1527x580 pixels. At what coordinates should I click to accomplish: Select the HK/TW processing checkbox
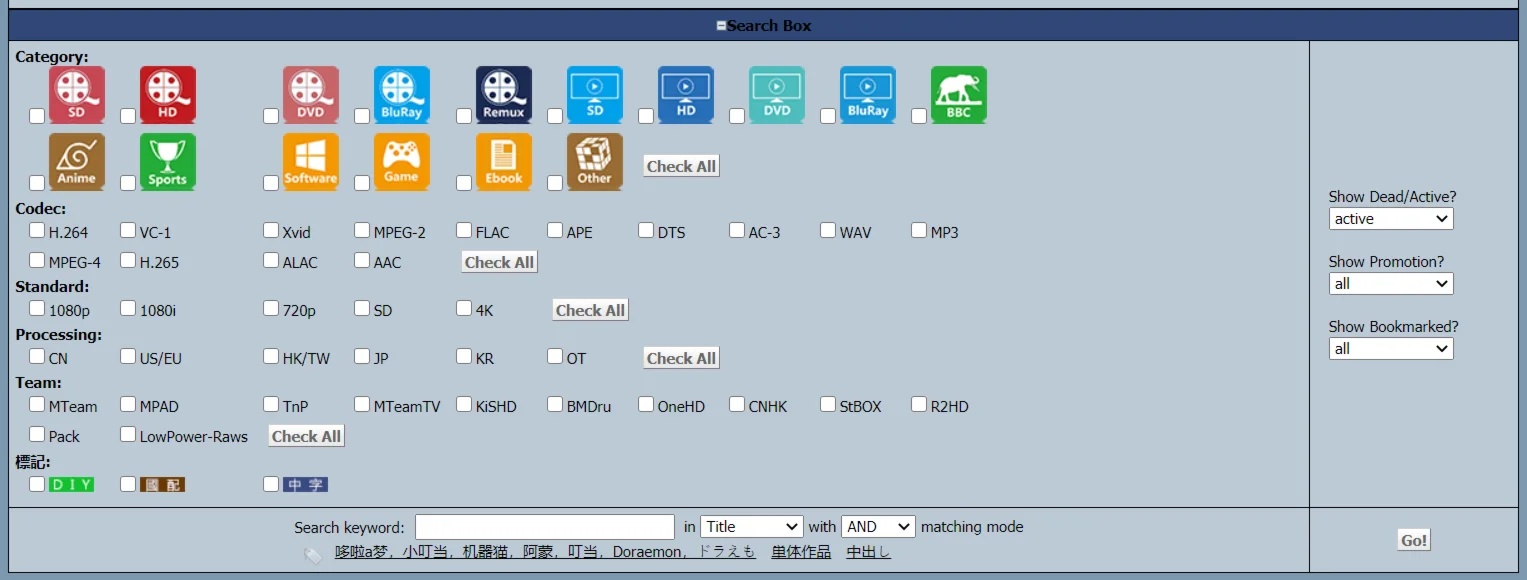point(271,357)
